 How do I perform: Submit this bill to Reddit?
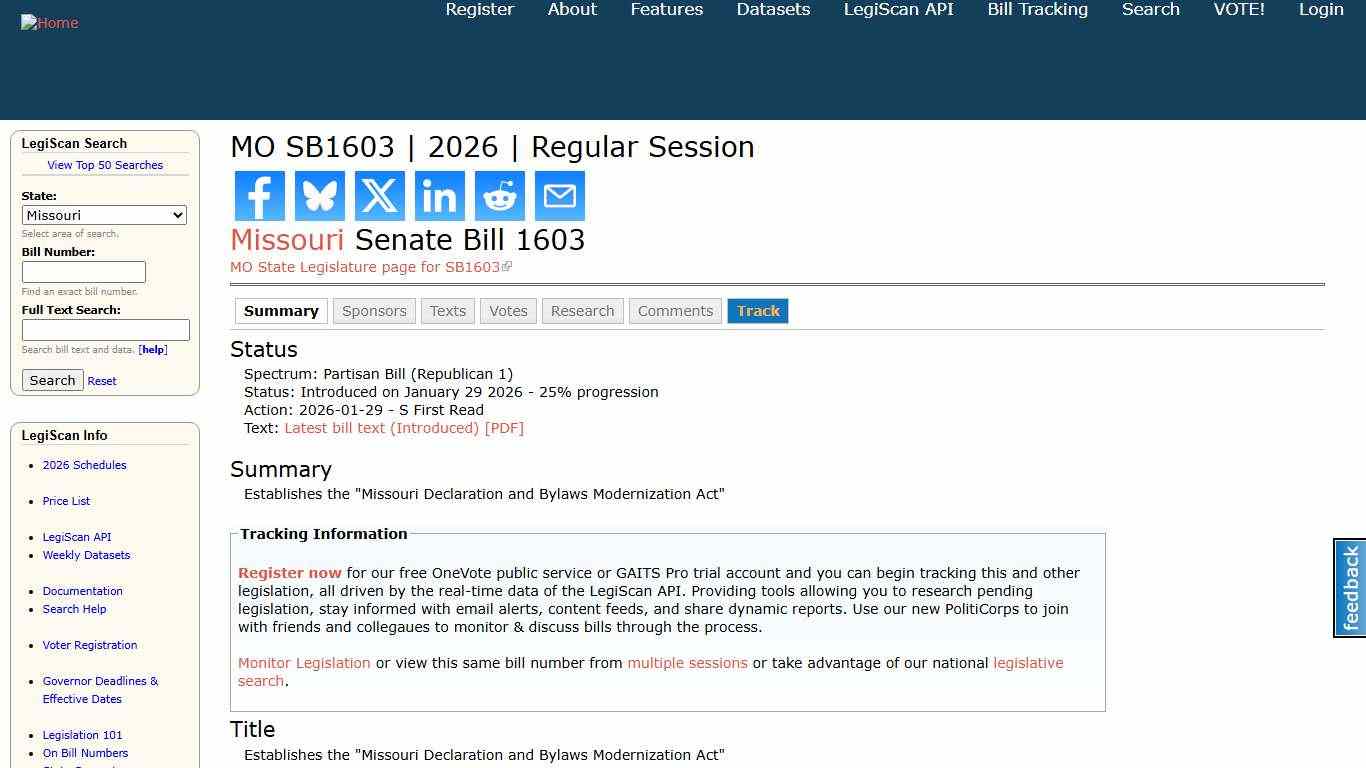[499, 196]
